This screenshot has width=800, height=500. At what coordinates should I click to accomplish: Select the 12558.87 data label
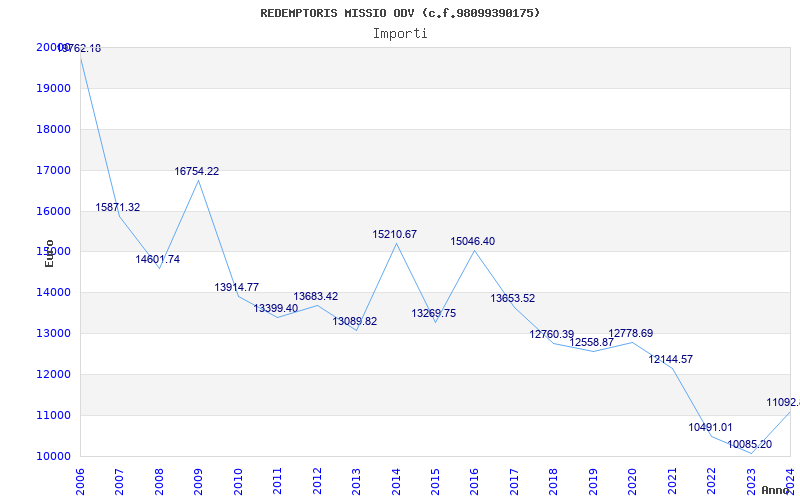point(592,342)
